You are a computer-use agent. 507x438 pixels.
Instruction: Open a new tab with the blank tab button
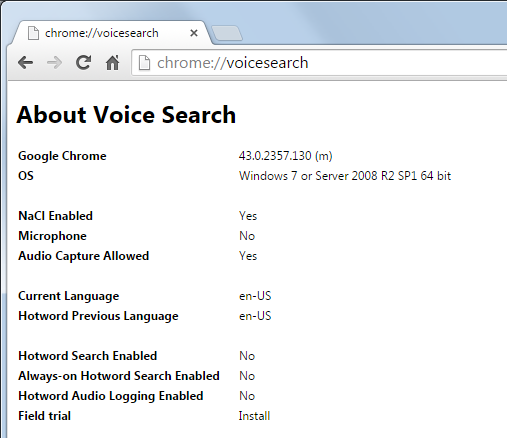(x=227, y=33)
